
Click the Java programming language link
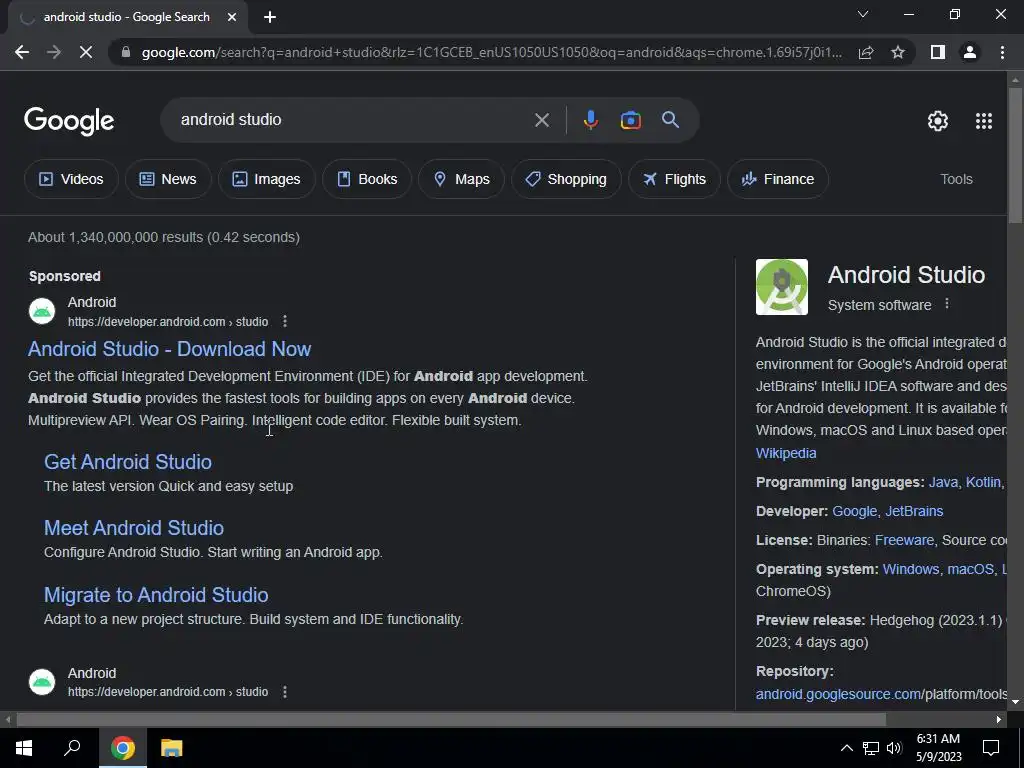(943, 483)
